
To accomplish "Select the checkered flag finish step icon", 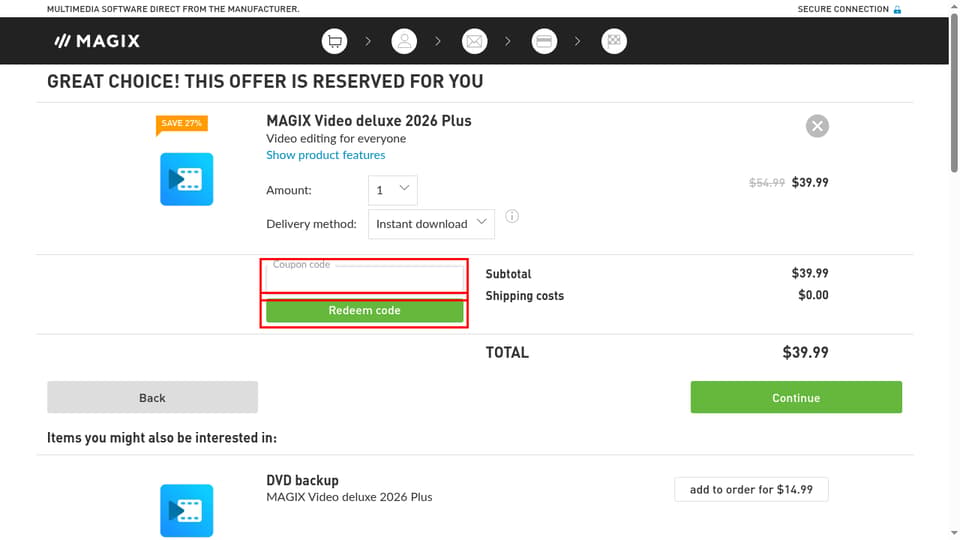I will (614, 41).
